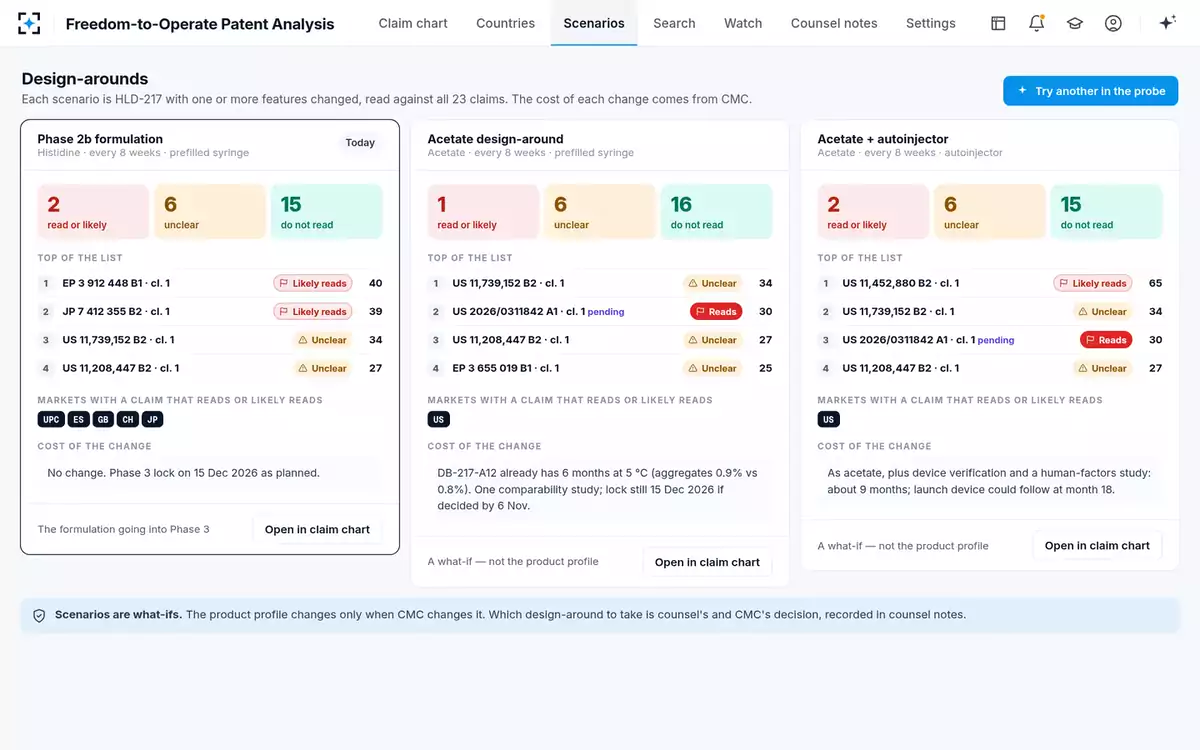Click the shield icon in the what-ifs banner
Image resolution: width=1200 pixels, height=750 pixels.
(40, 615)
